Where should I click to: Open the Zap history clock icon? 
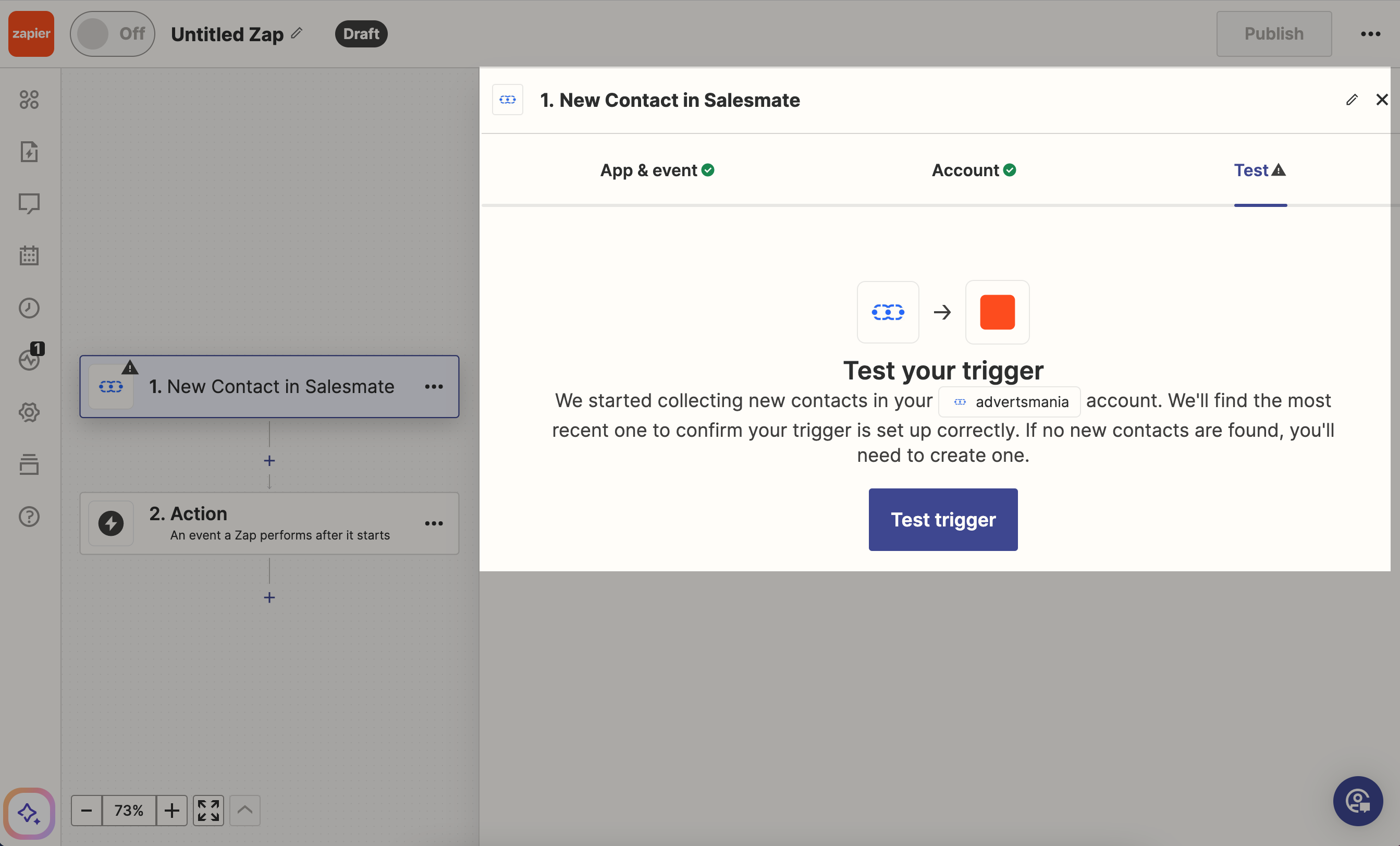(29, 308)
